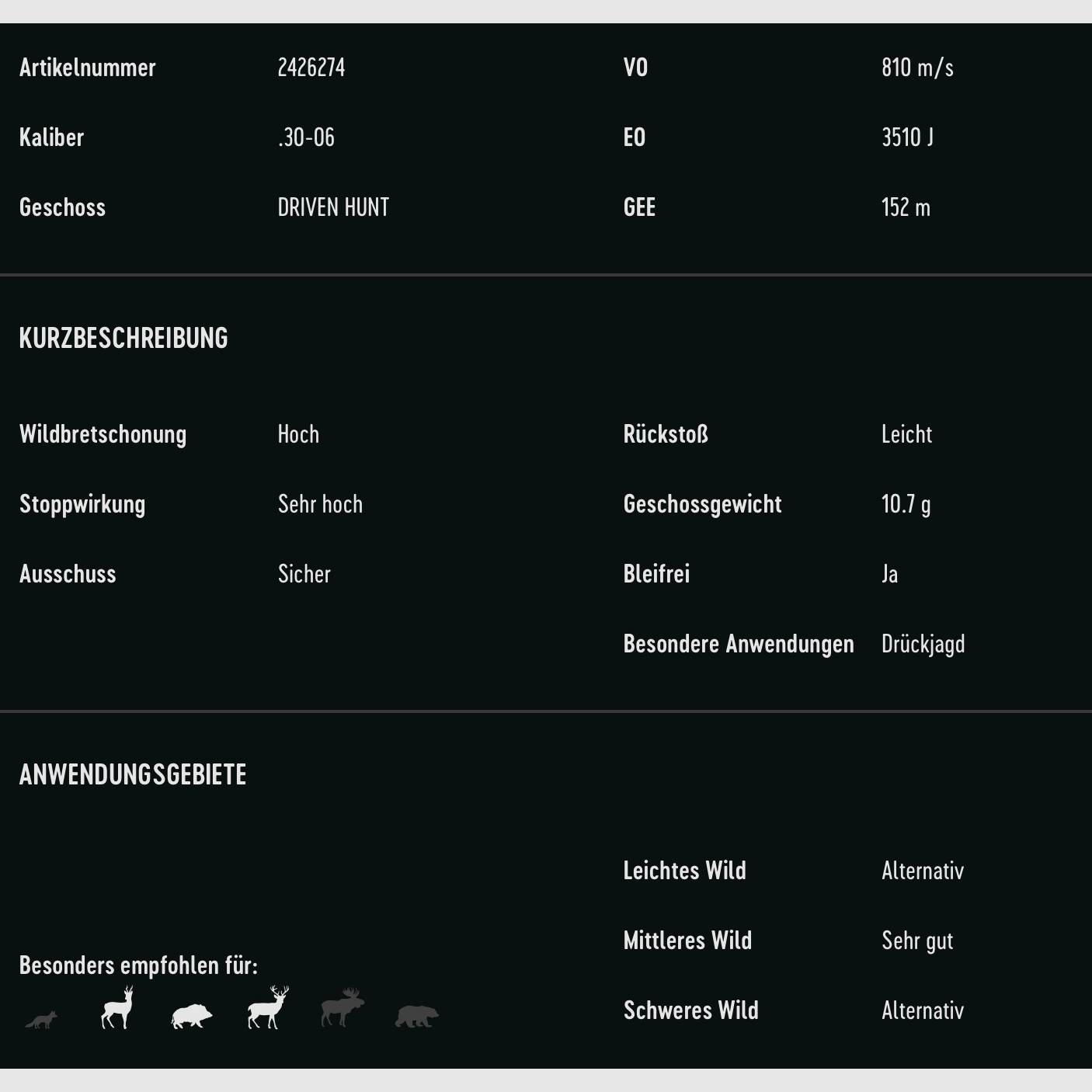Click the fox animal icon
Viewport: 1092px width, 1092px height.
[40, 1019]
